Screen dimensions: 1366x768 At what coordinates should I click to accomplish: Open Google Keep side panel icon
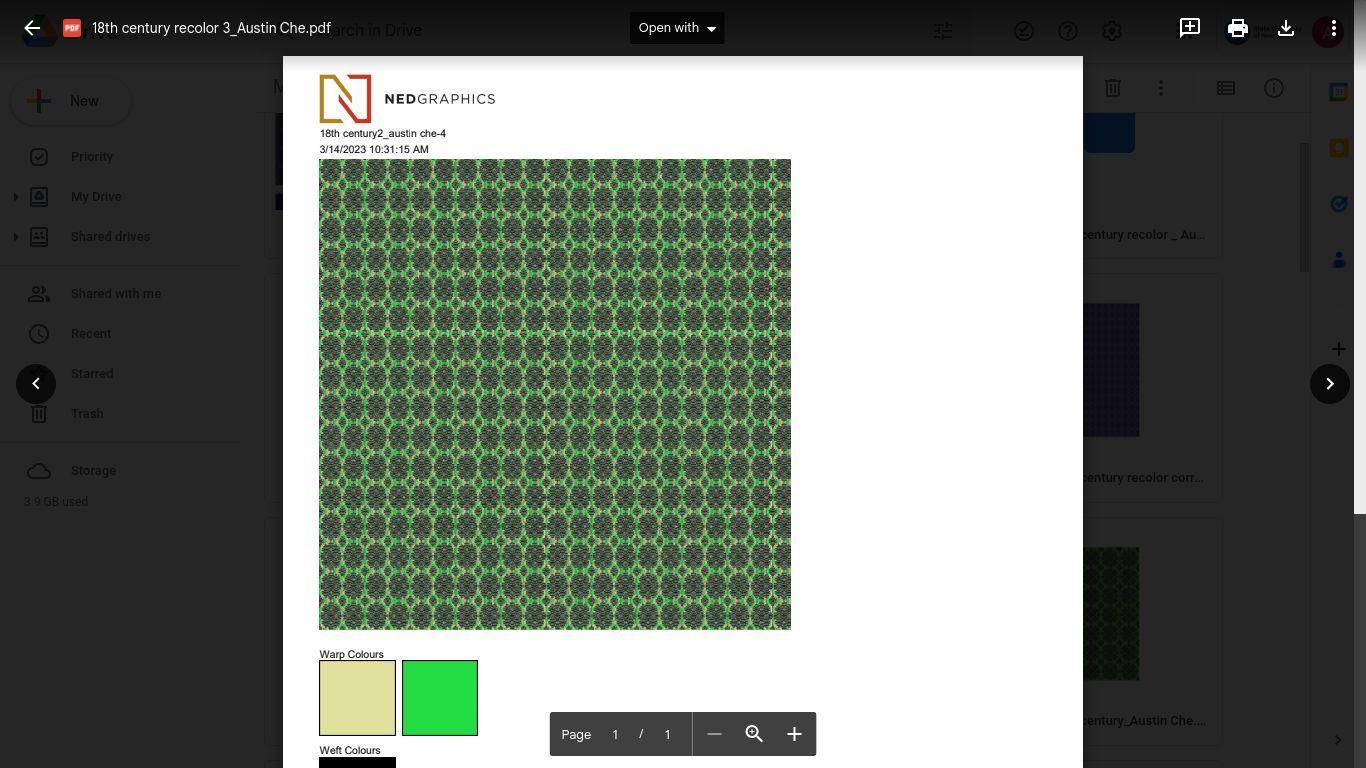click(1338, 148)
